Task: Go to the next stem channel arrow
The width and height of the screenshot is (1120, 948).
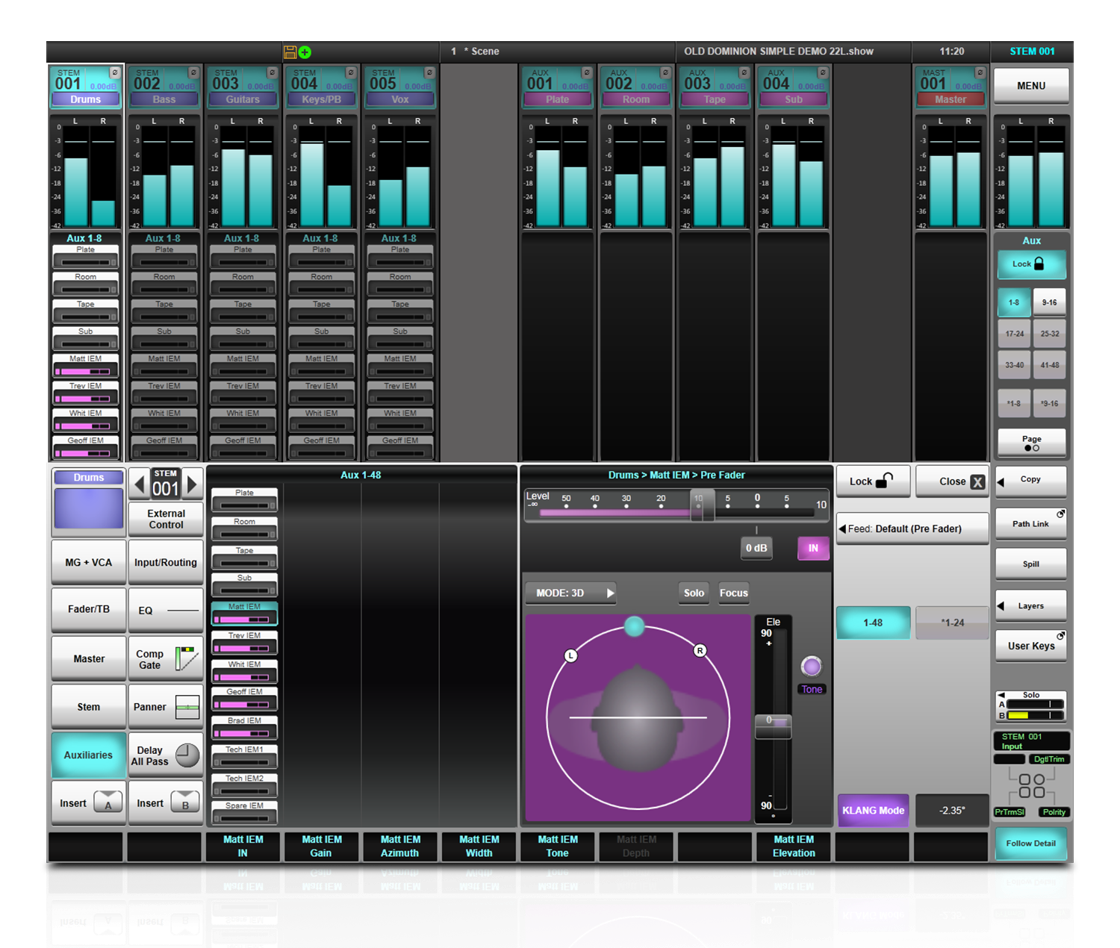Action: coord(192,485)
